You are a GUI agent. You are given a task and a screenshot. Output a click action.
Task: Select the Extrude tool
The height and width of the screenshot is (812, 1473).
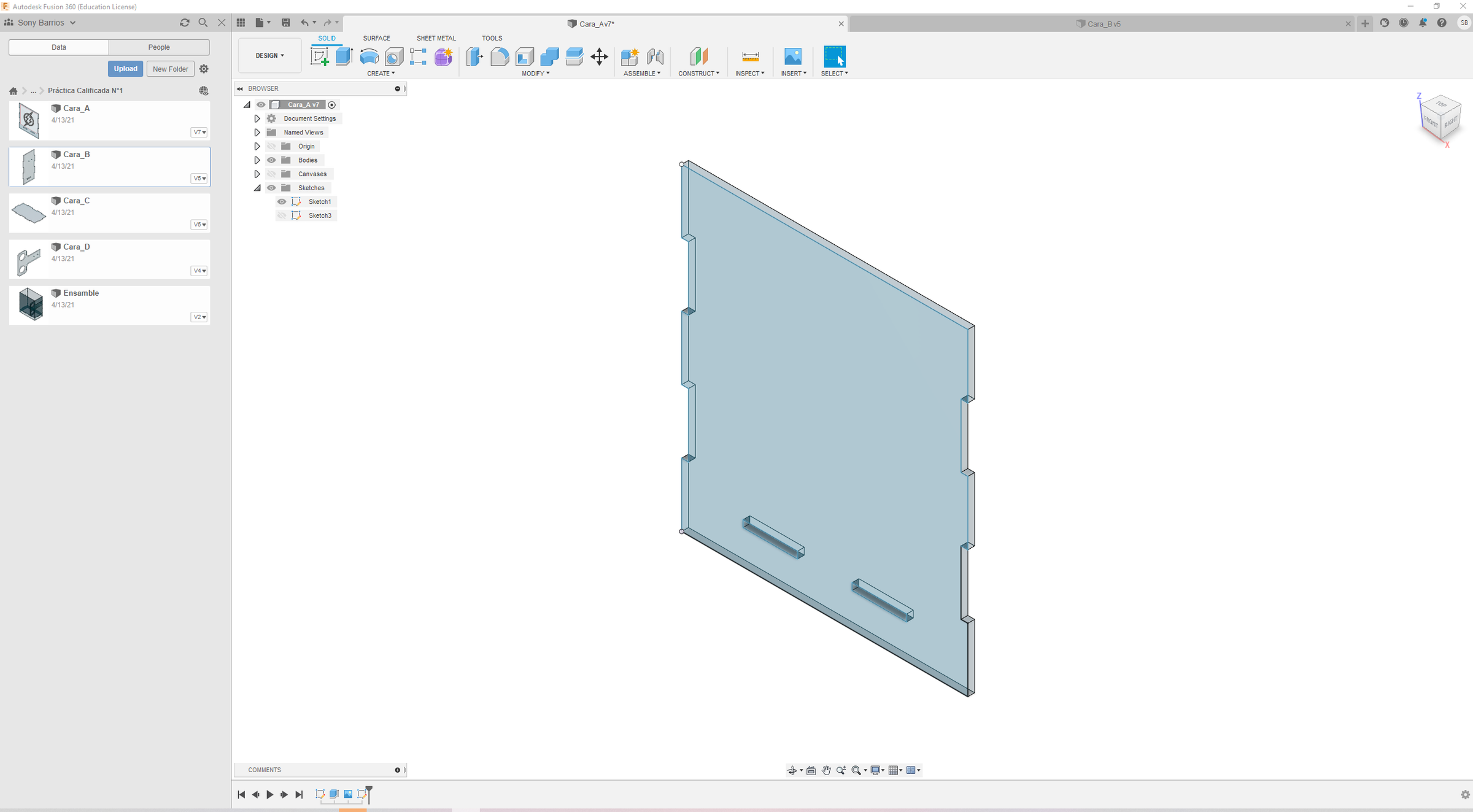tap(344, 57)
